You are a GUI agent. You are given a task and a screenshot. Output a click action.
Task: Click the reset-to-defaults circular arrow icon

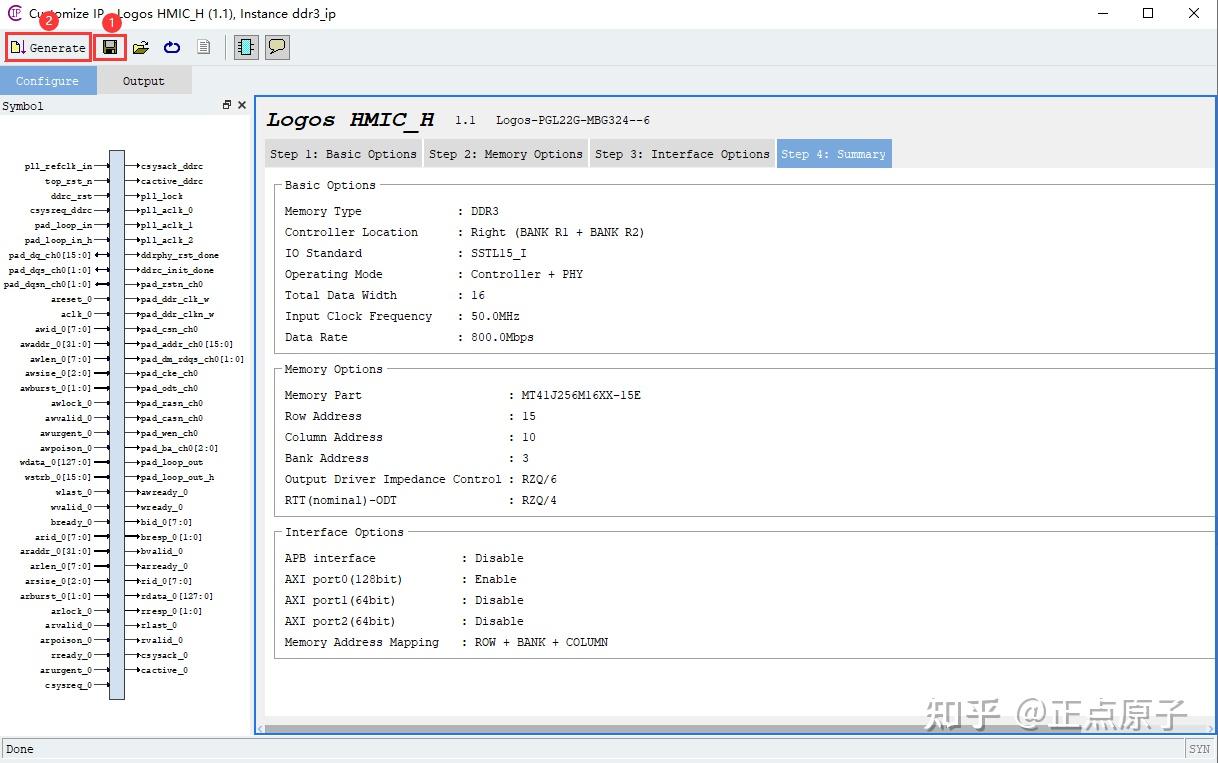point(169,46)
